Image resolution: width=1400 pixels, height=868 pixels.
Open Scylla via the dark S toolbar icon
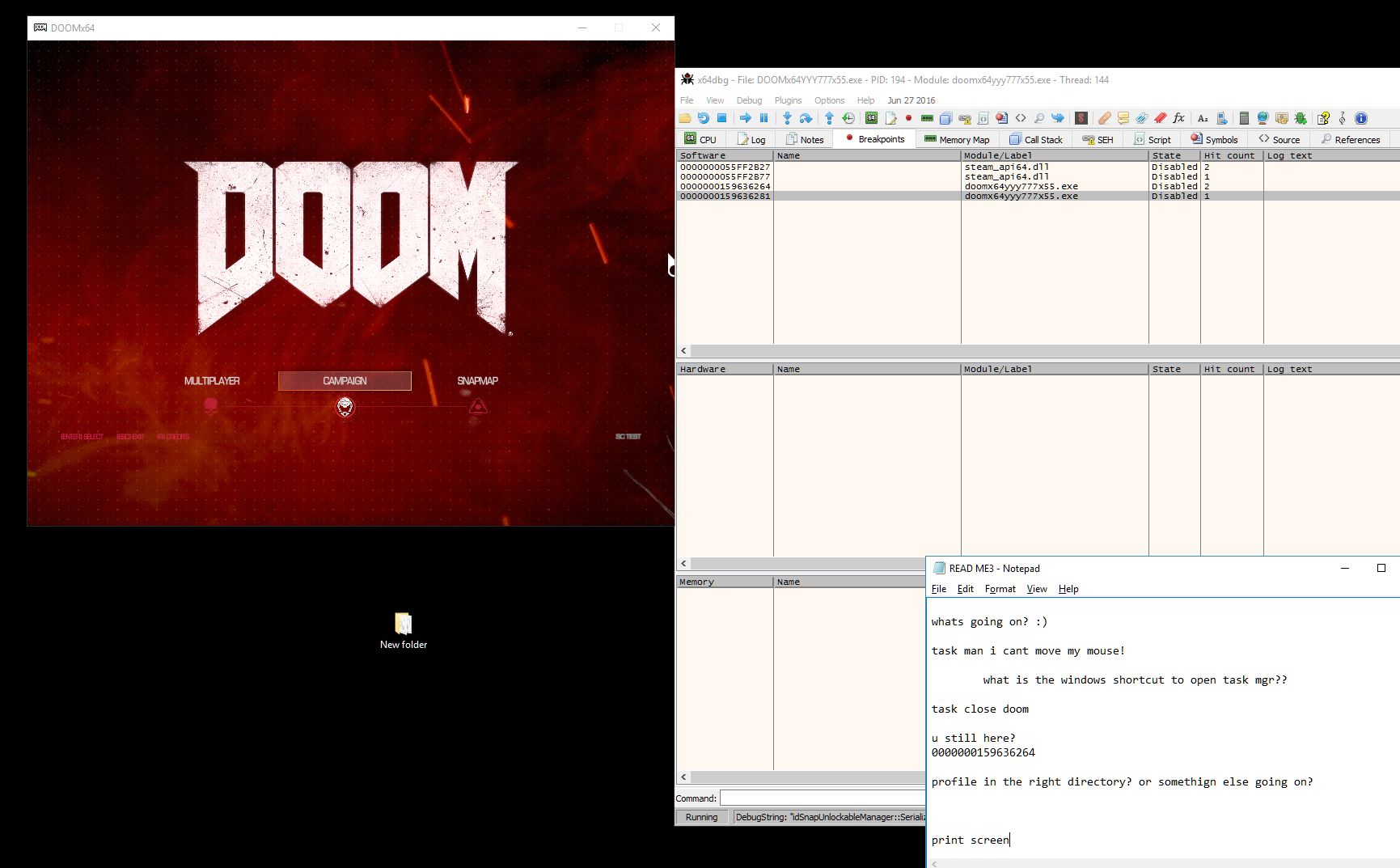(x=1081, y=118)
